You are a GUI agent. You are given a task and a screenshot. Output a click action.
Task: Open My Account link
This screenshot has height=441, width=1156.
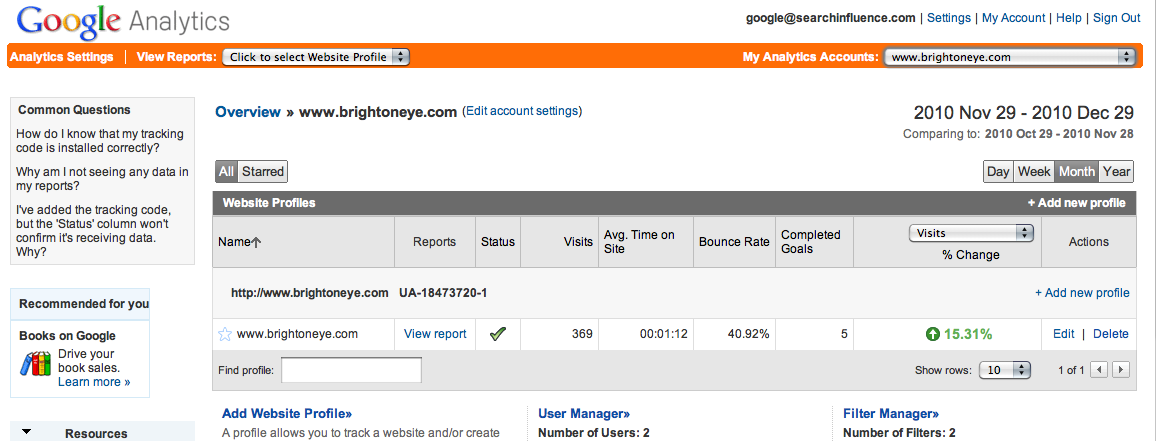pyautogui.click(x=1014, y=18)
